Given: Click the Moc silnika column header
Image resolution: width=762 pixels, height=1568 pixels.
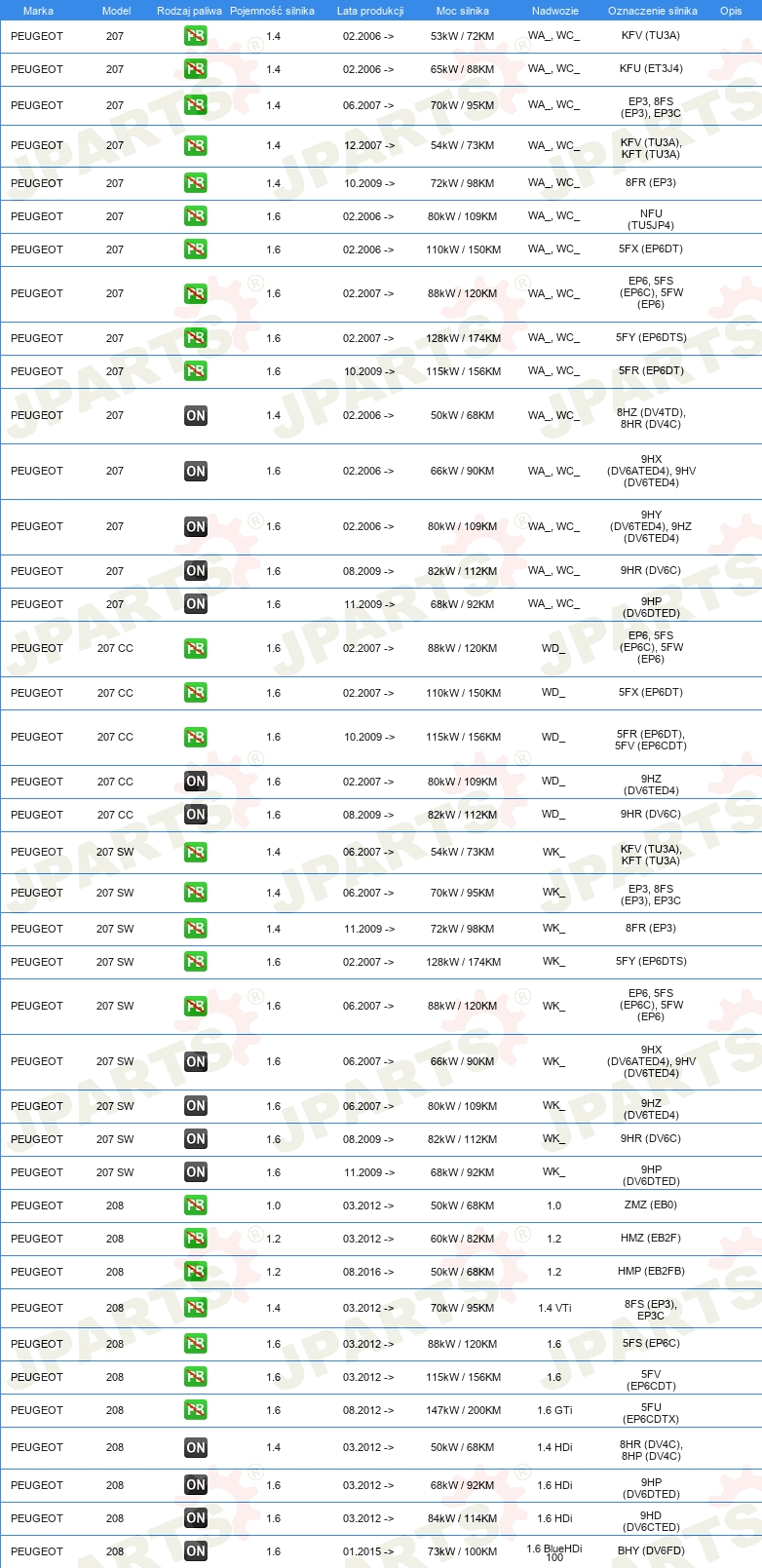Looking at the screenshot, I should coord(463,11).
